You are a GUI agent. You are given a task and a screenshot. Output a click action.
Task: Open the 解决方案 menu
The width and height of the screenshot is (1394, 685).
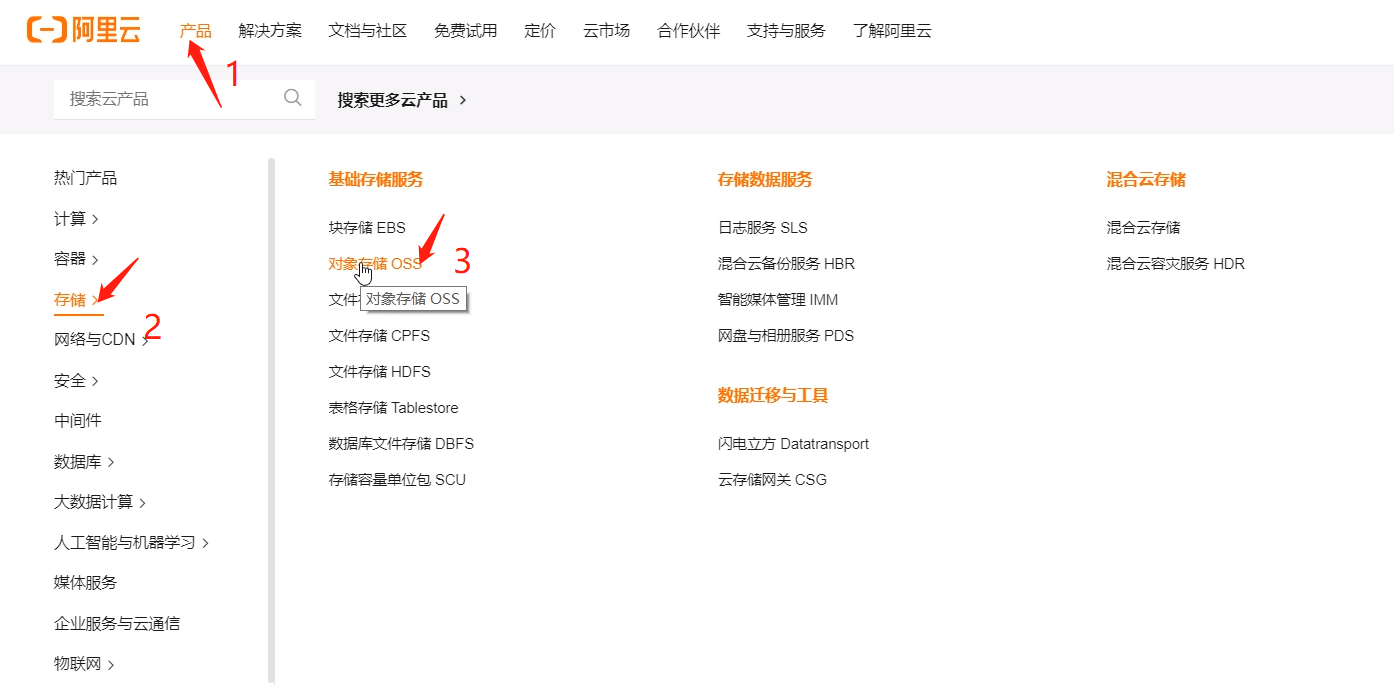(270, 30)
